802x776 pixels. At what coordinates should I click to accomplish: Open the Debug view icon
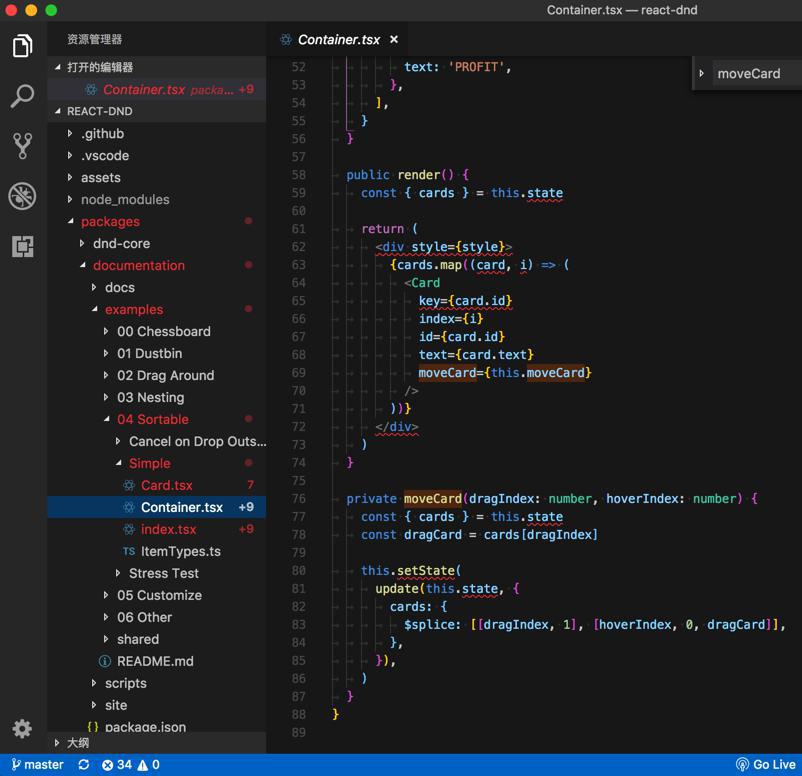coord(22,196)
